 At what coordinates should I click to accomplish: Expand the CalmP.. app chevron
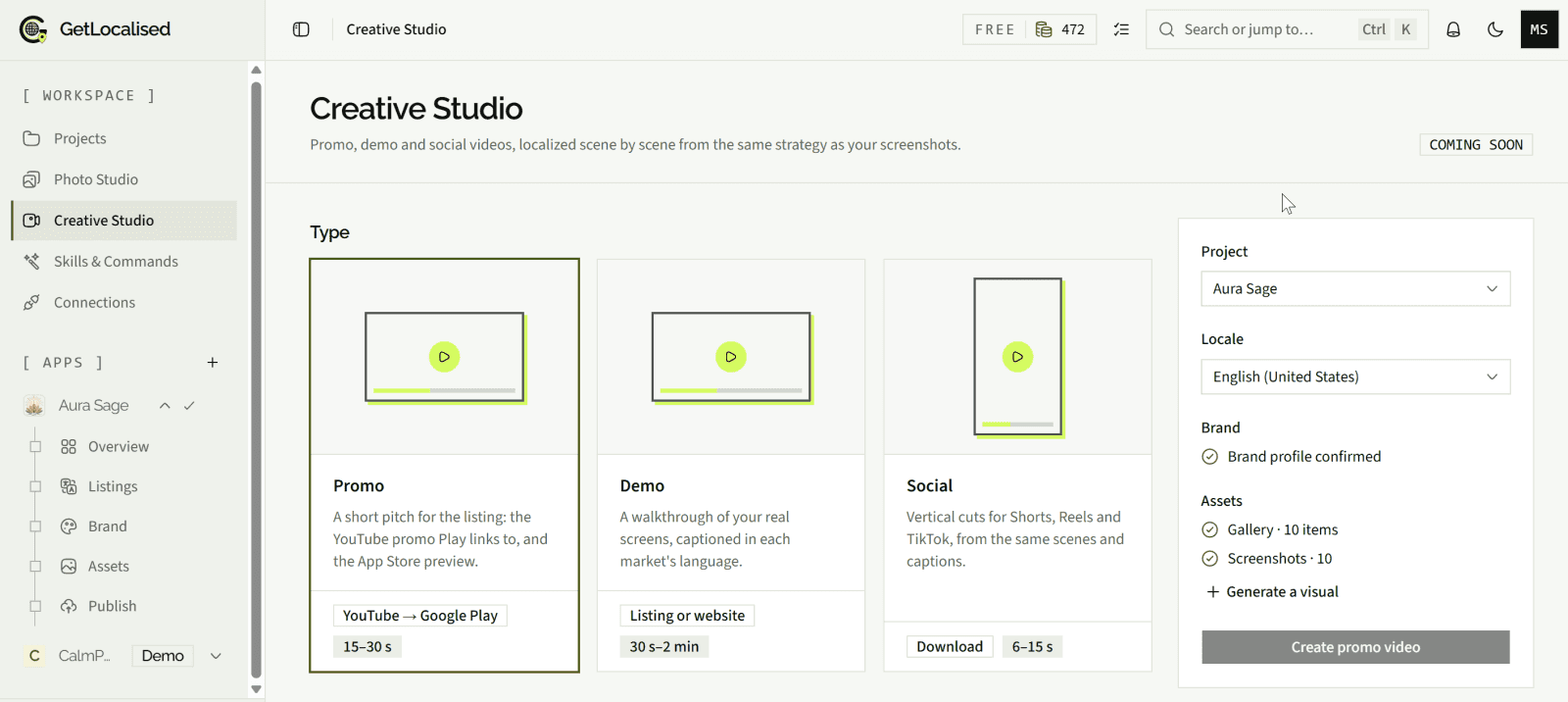[216, 656]
